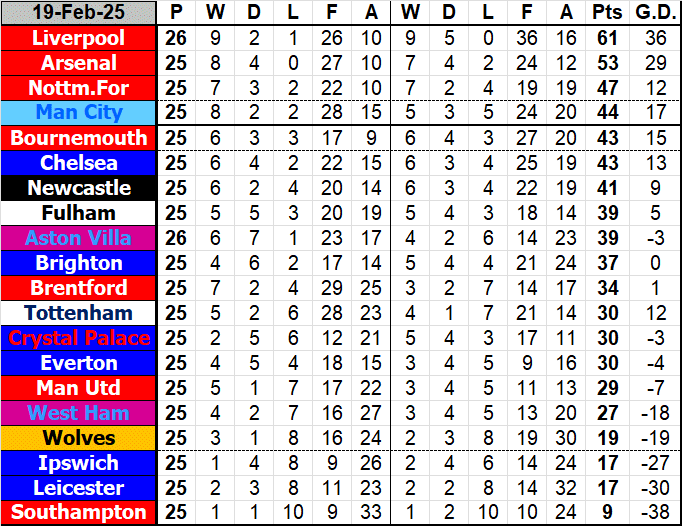This screenshot has height=526, width=682.
Task: Click Southampton's goal difference of -38
Action: point(655,513)
